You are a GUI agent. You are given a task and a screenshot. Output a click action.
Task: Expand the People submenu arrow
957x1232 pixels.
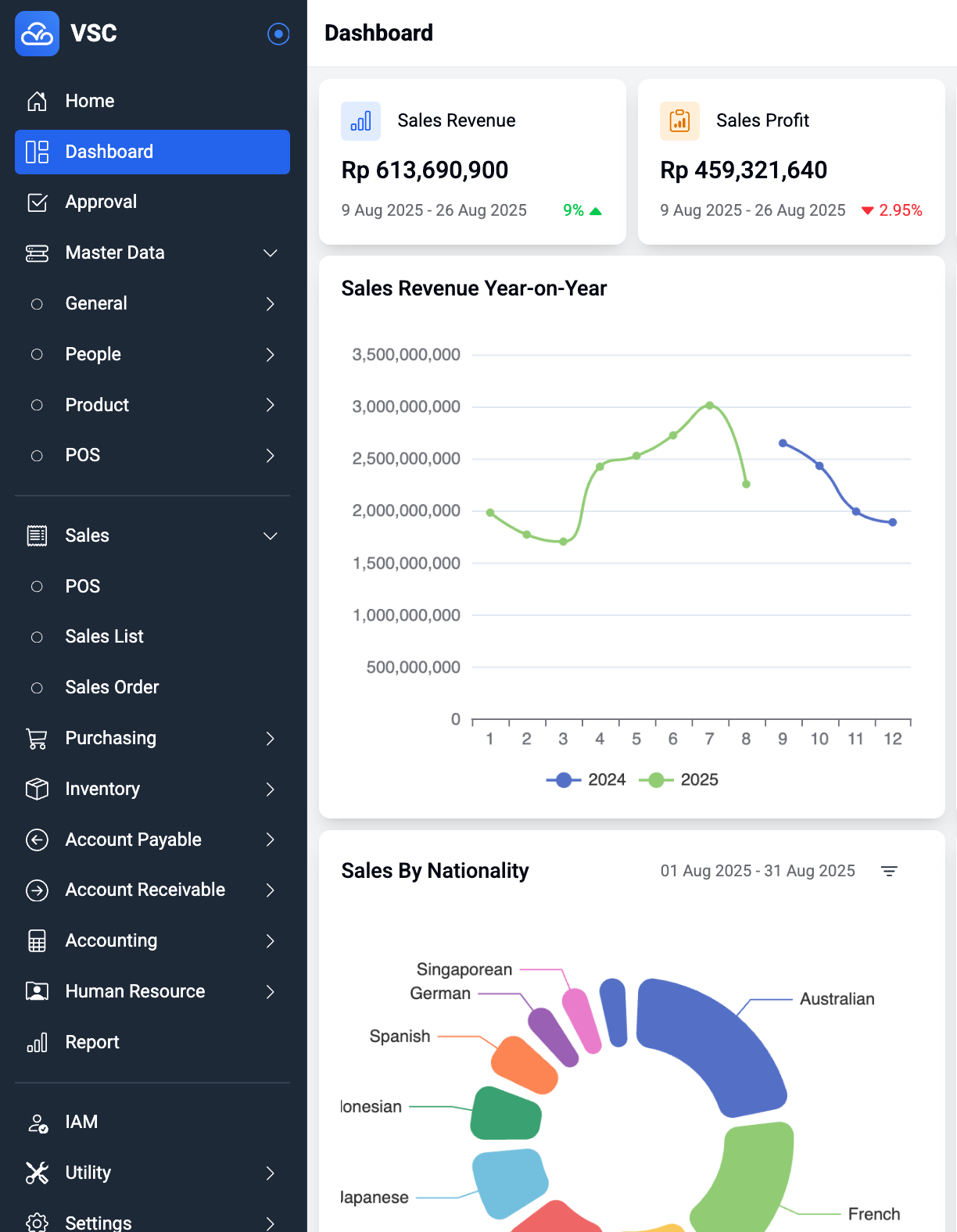tap(271, 354)
